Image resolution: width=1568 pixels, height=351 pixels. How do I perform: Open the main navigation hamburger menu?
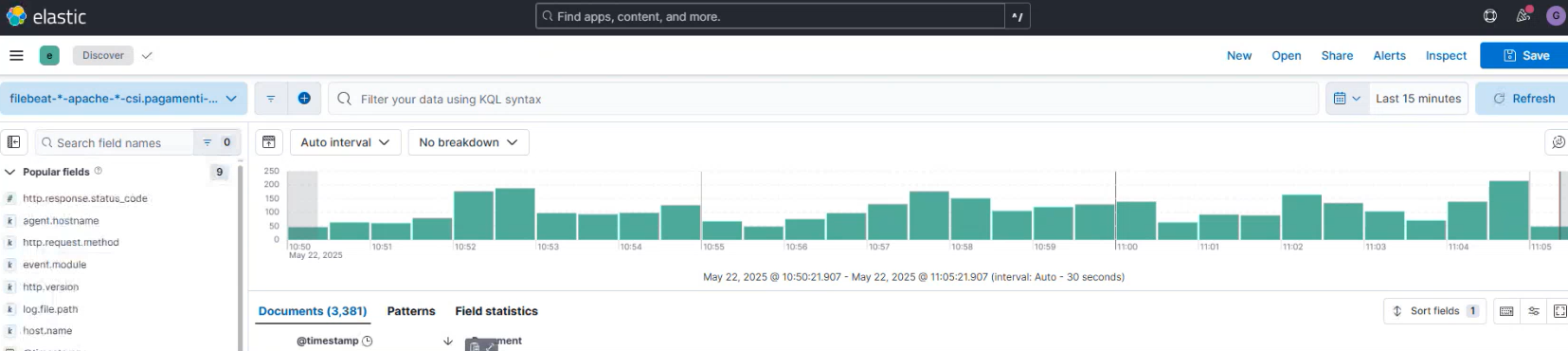16,55
